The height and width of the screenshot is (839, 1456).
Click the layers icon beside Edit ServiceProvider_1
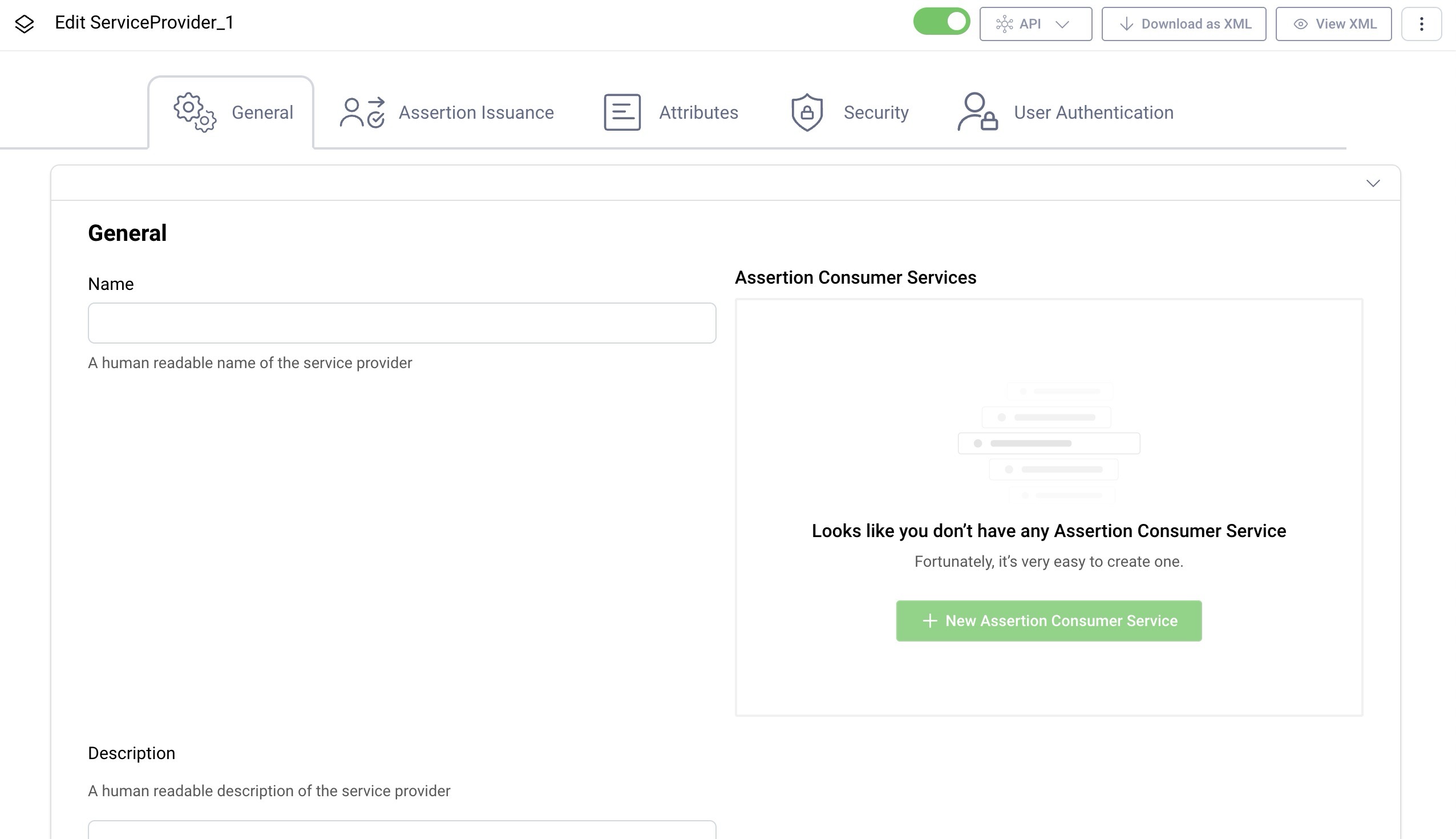click(x=25, y=23)
